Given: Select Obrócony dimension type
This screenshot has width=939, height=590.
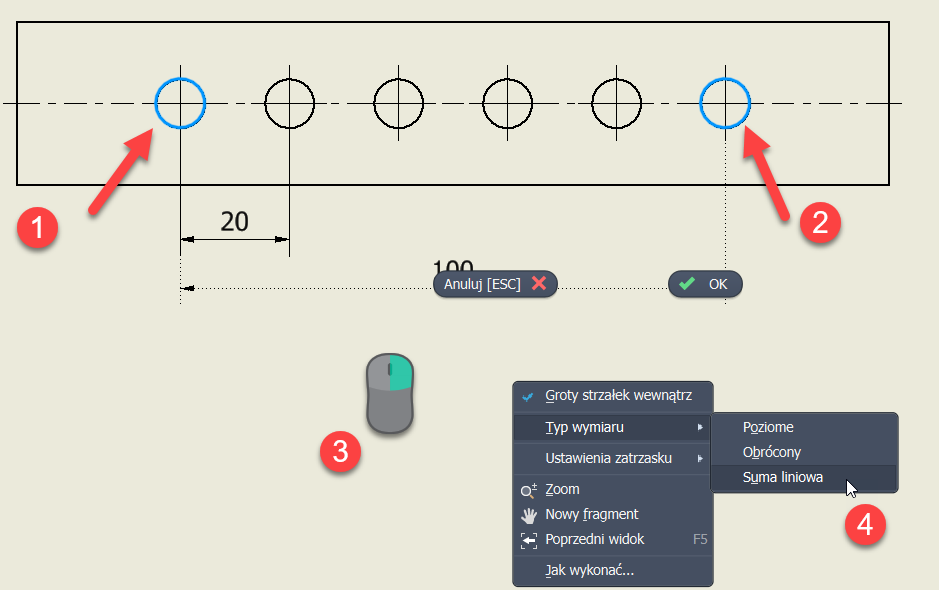Looking at the screenshot, I should 772,452.
